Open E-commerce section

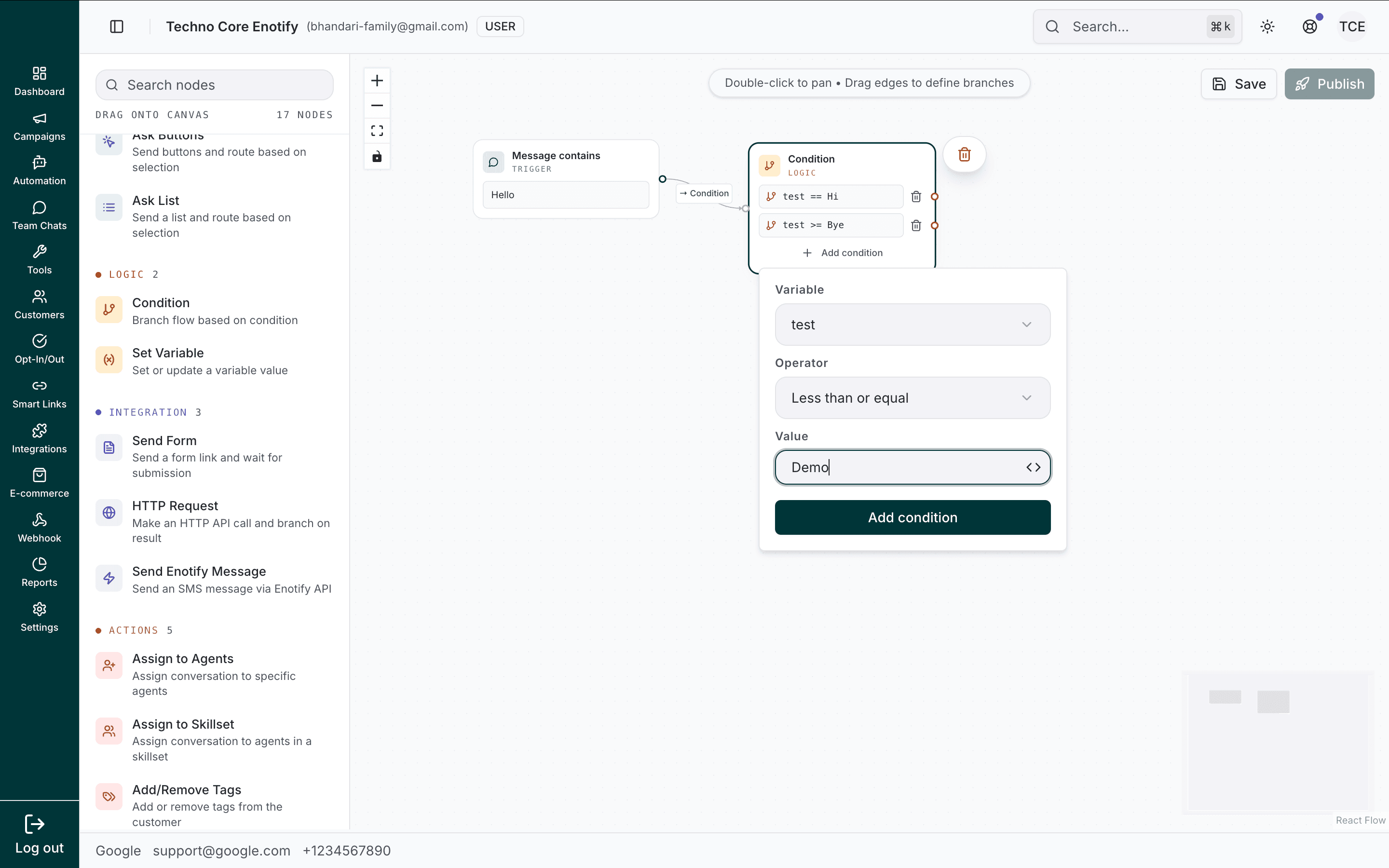click(x=40, y=483)
